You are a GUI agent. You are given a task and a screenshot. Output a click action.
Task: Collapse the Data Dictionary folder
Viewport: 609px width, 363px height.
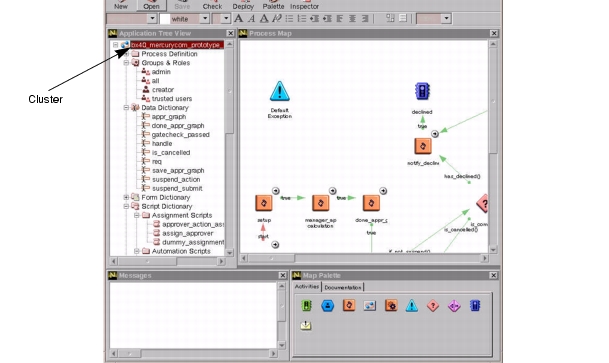tap(126, 108)
